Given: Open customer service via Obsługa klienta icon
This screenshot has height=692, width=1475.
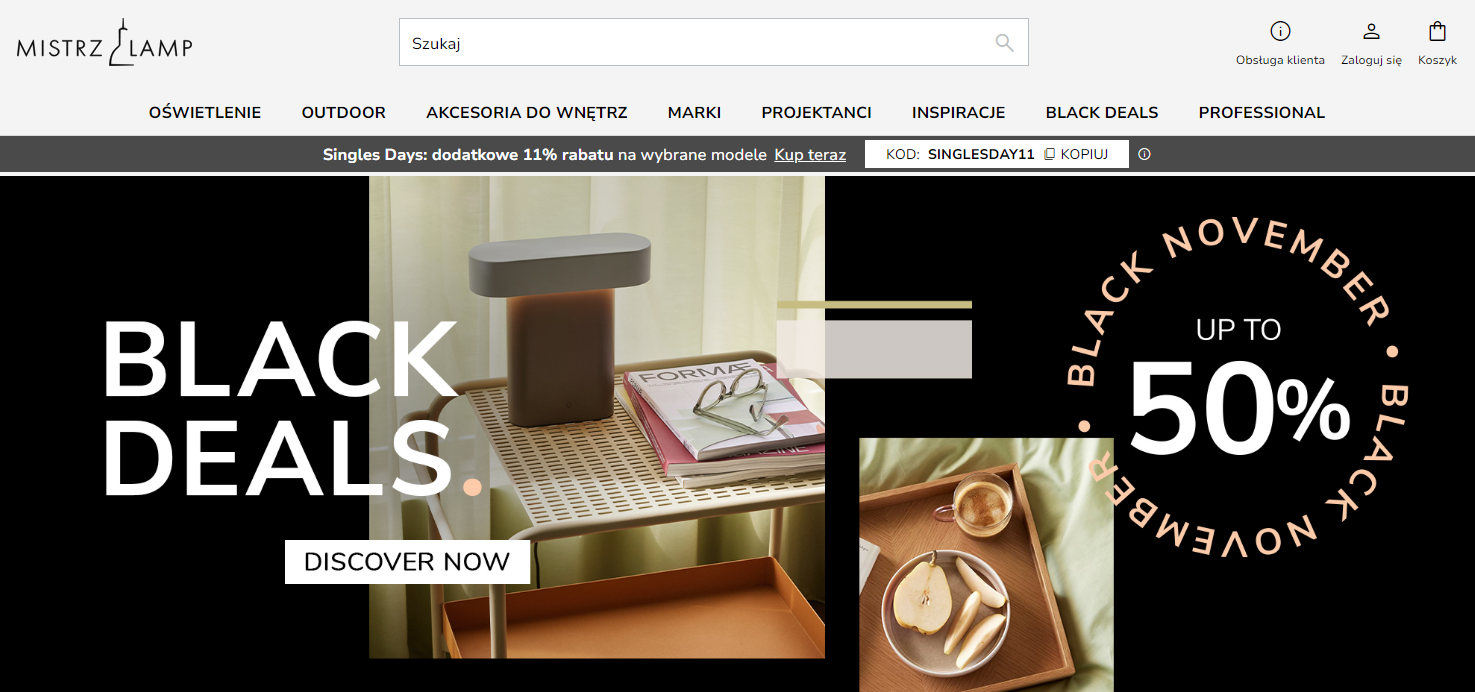Looking at the screenshot, I should click(1280, 31).
